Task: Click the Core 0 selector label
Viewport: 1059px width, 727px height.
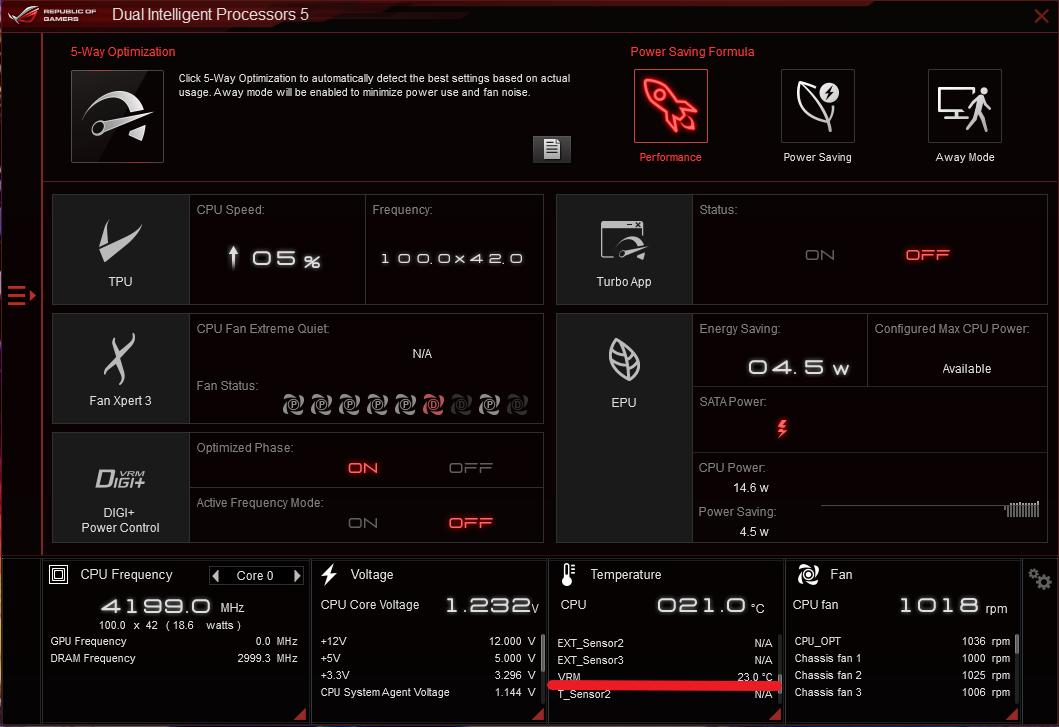Action: click(255, 576)
